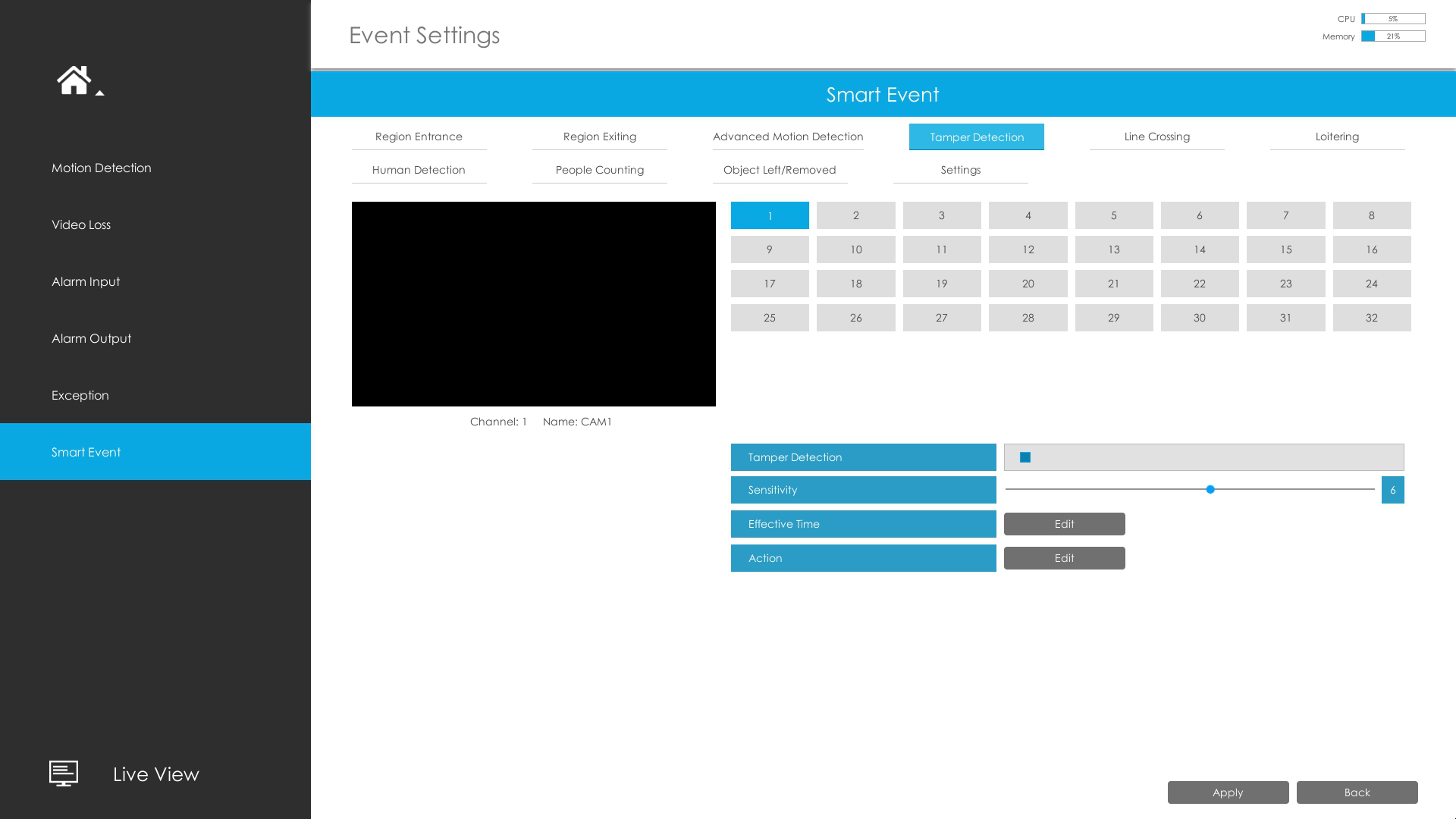Drag the Sensitivity slider to adjust level
This screenshot has width=1456, height=819.
(1210, 489)
